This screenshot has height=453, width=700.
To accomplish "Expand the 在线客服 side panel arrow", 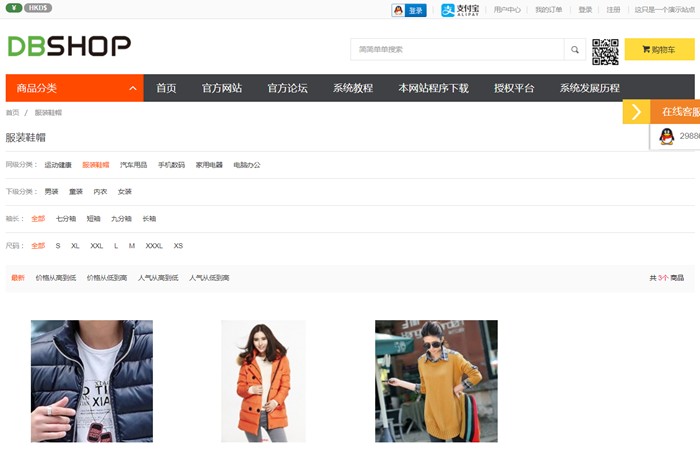I will pyautogui.click(x=636, y=112).
